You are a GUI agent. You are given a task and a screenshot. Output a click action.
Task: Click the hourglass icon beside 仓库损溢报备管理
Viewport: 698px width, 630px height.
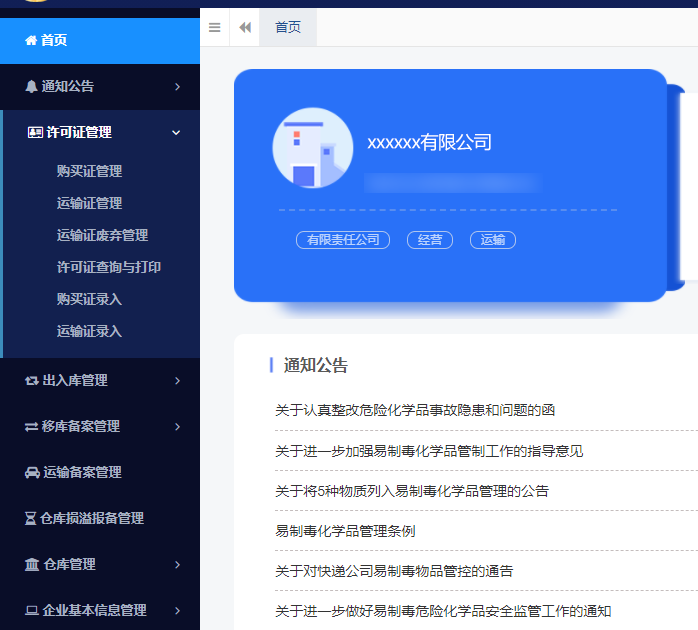coord(30,518)
